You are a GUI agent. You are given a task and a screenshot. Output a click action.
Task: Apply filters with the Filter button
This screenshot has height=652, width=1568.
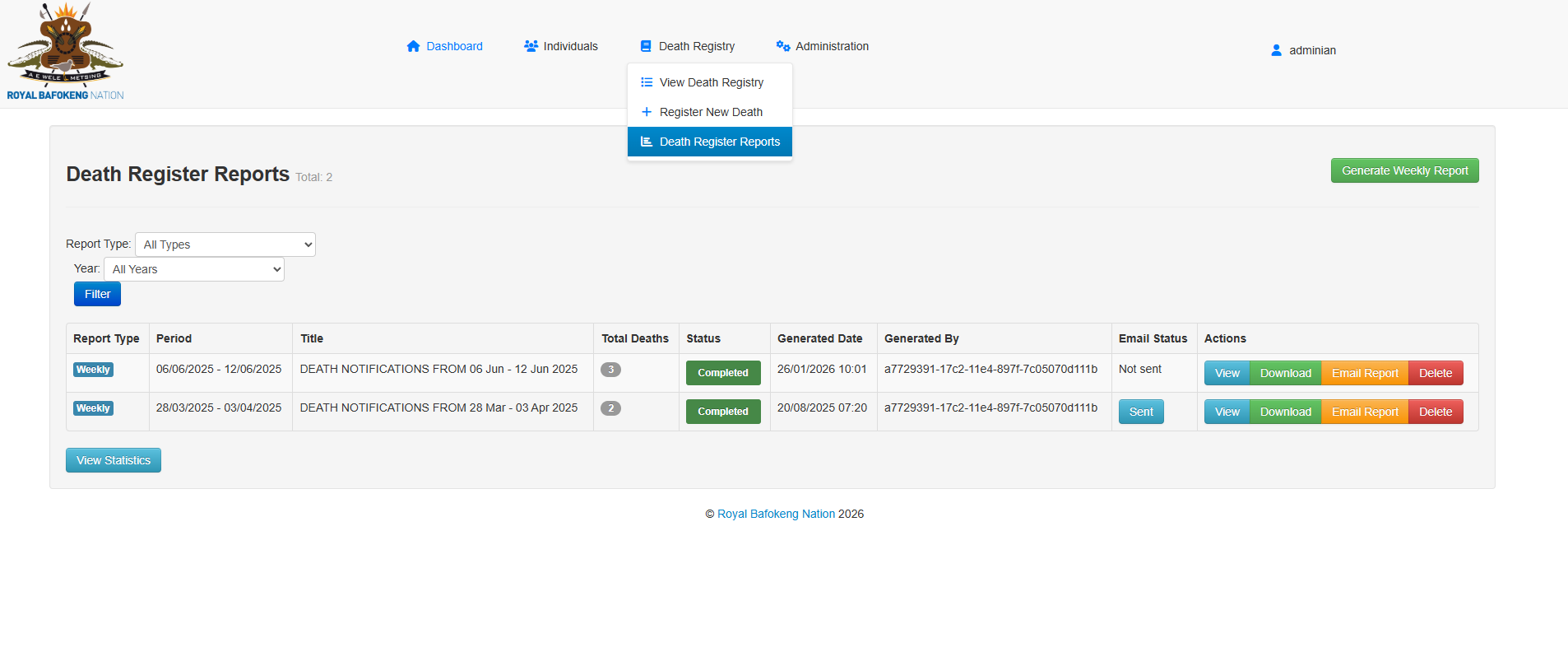[97, 294]
